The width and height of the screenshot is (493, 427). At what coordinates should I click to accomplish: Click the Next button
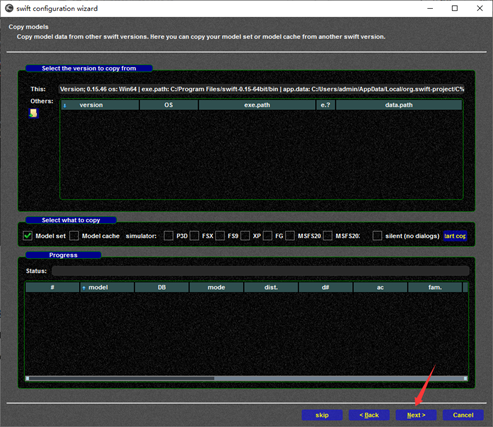click(x=416, y=415)
